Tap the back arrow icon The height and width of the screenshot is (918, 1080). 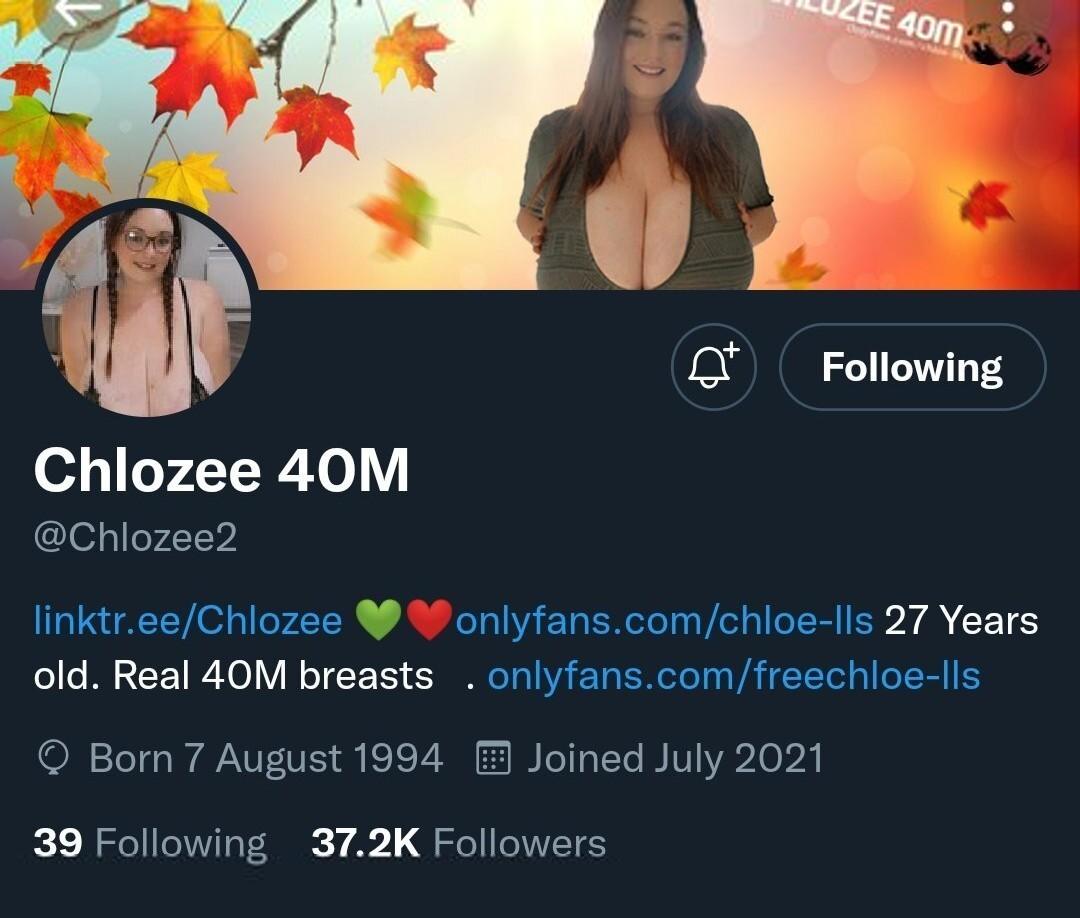77,14
